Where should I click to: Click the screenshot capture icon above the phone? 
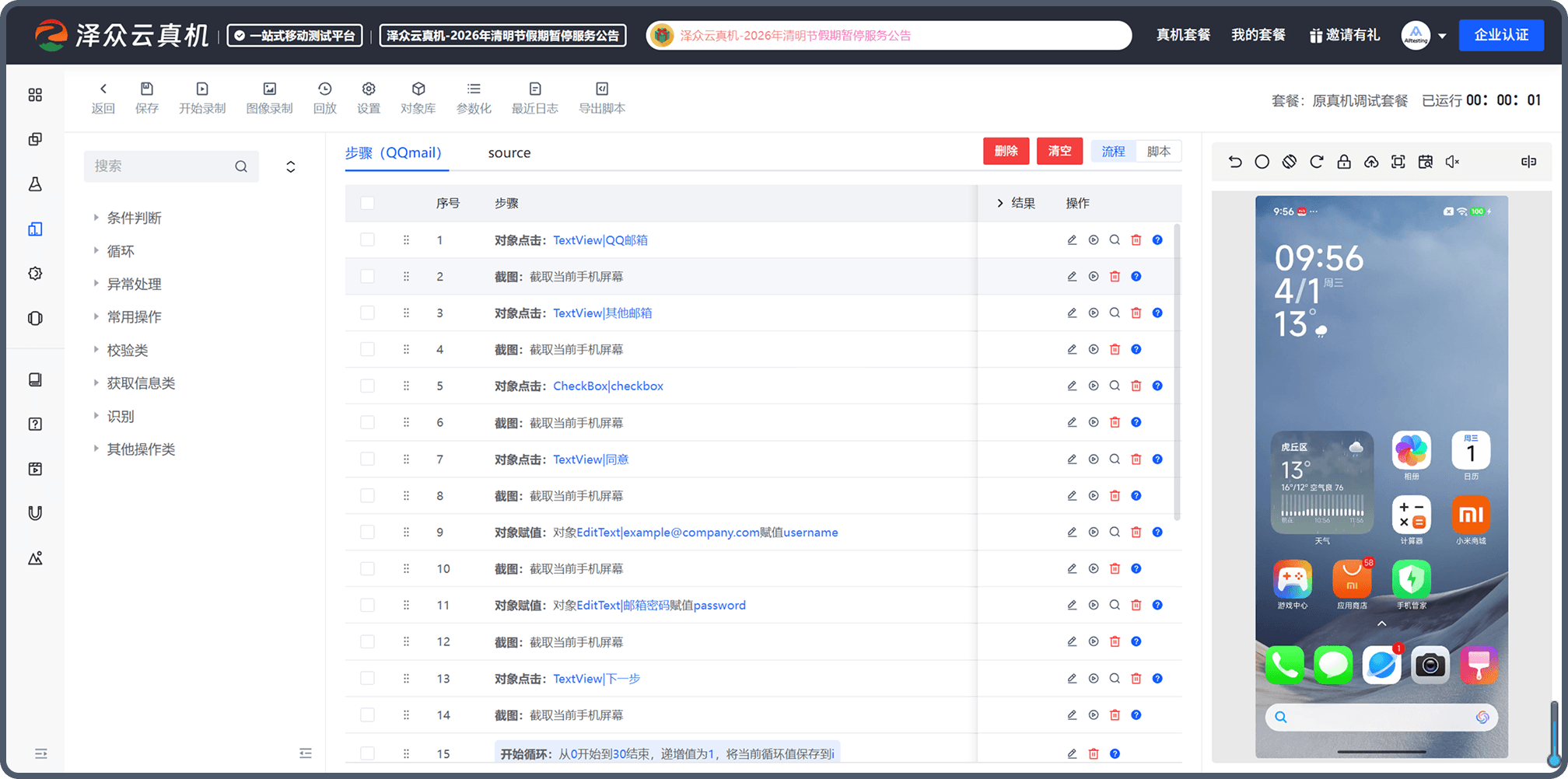(1398, 162)
